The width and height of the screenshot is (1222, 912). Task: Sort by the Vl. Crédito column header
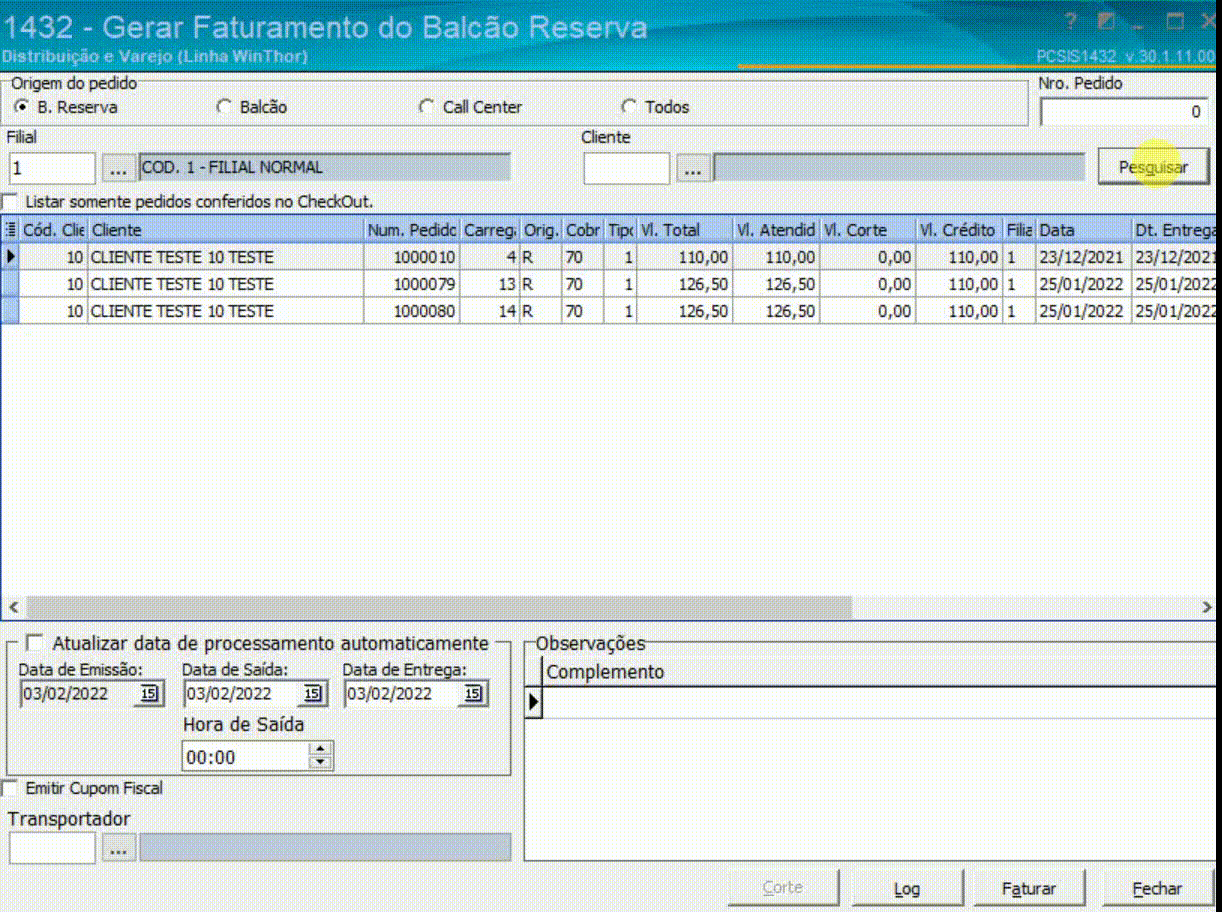(x=958, y=230)
